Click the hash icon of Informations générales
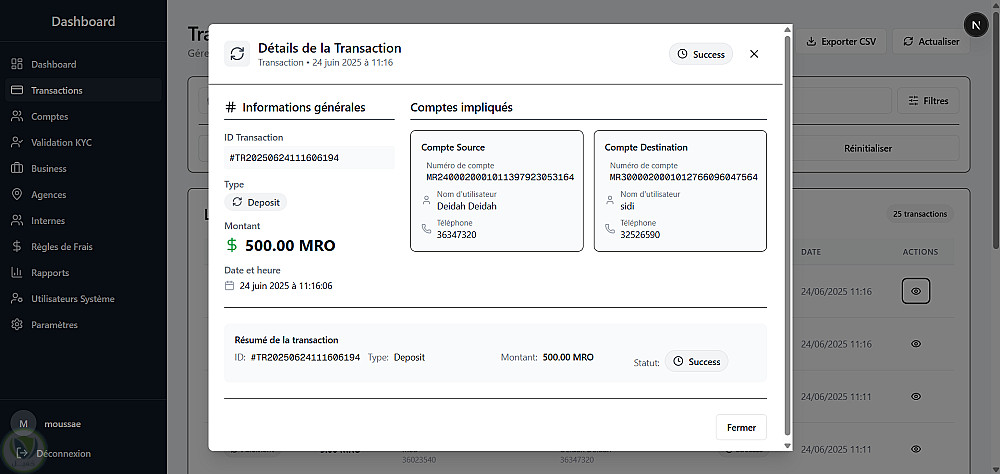This screenshot has height=474, width=1000. coord(231,107)
